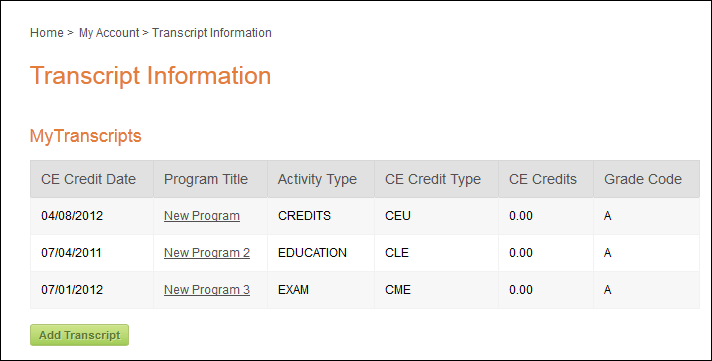Click the Add Transcript button
The height and width of the screenshot is (361, 712).
click(79, 335)
